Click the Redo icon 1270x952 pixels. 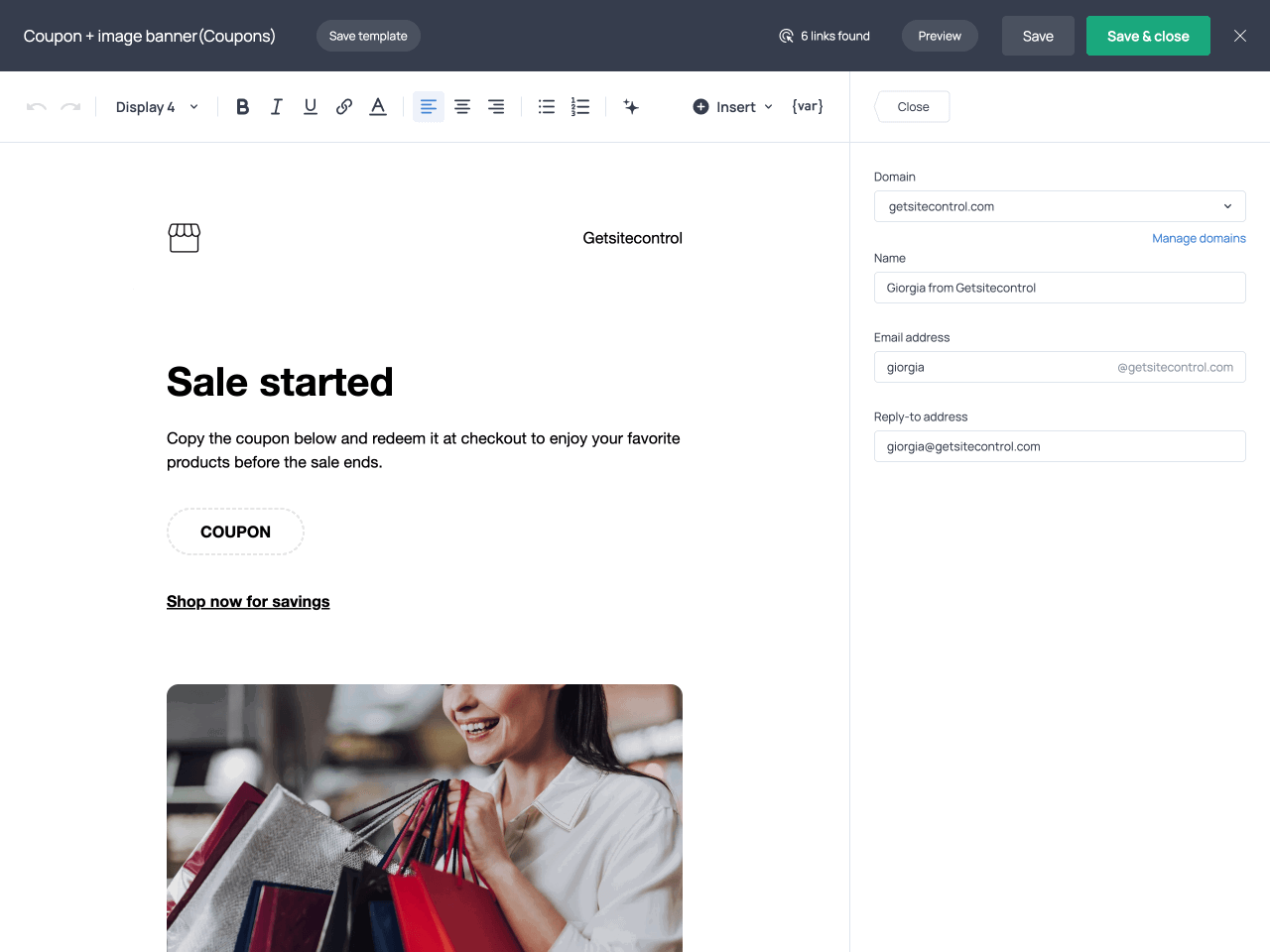pyautogui.click(x=69, y=106)
